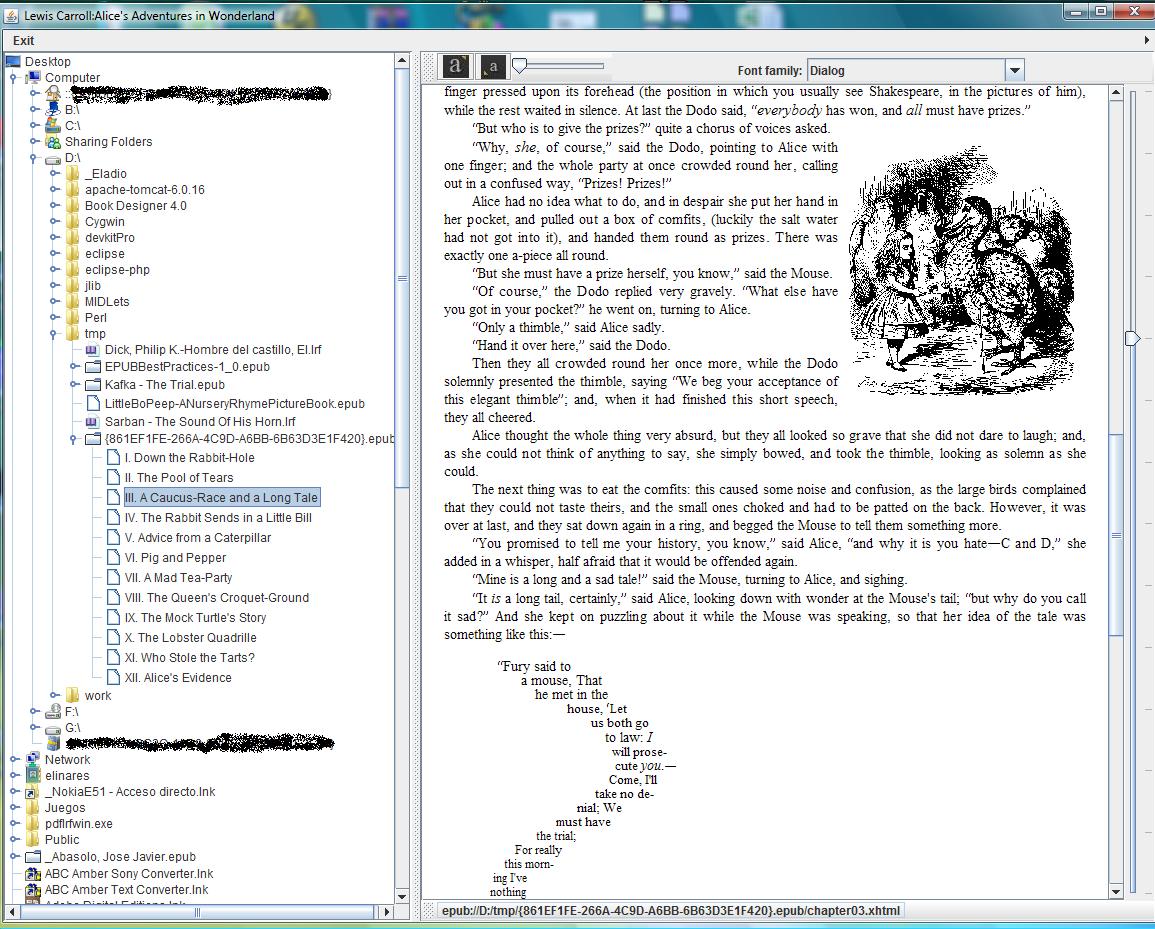Click the C:\ drive icon
The height and width of the screenshot is (929, 1155).
click(53, 125)
